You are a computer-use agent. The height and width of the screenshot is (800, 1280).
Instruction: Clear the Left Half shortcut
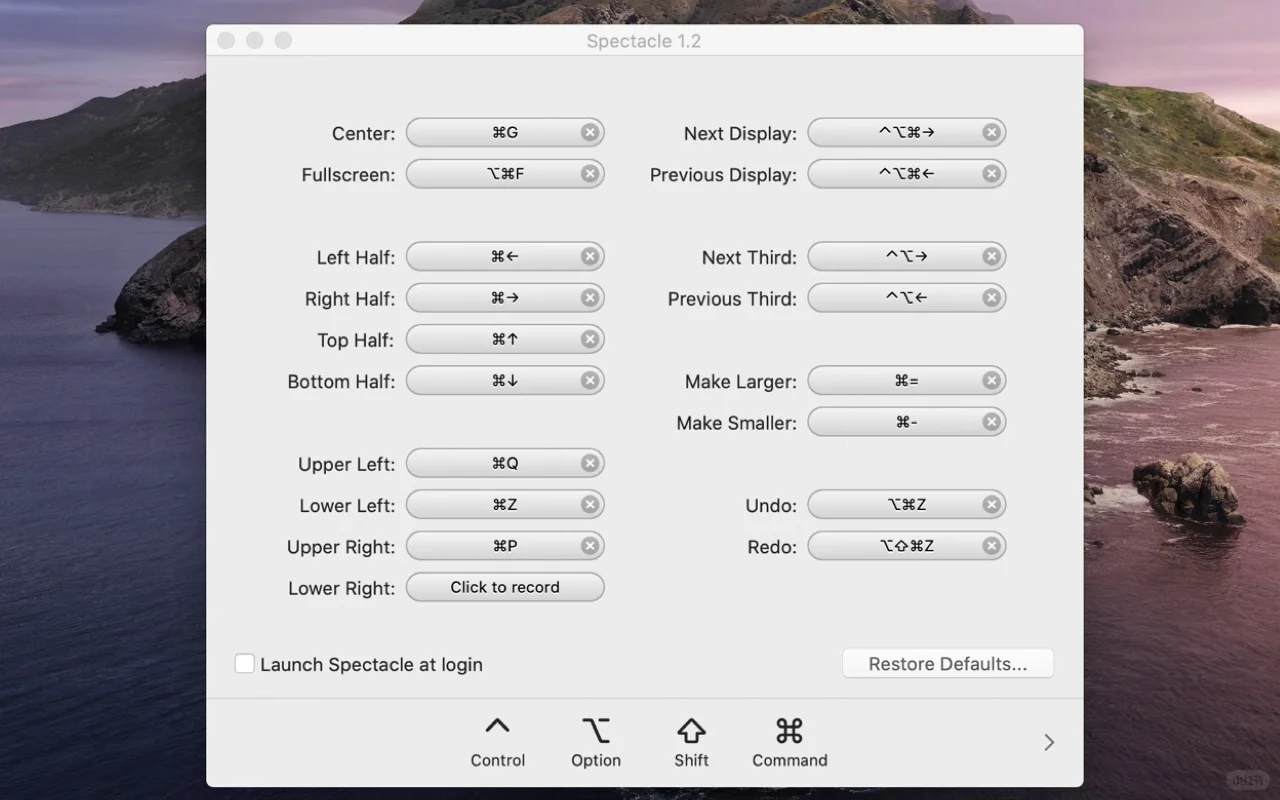(590, 256)
